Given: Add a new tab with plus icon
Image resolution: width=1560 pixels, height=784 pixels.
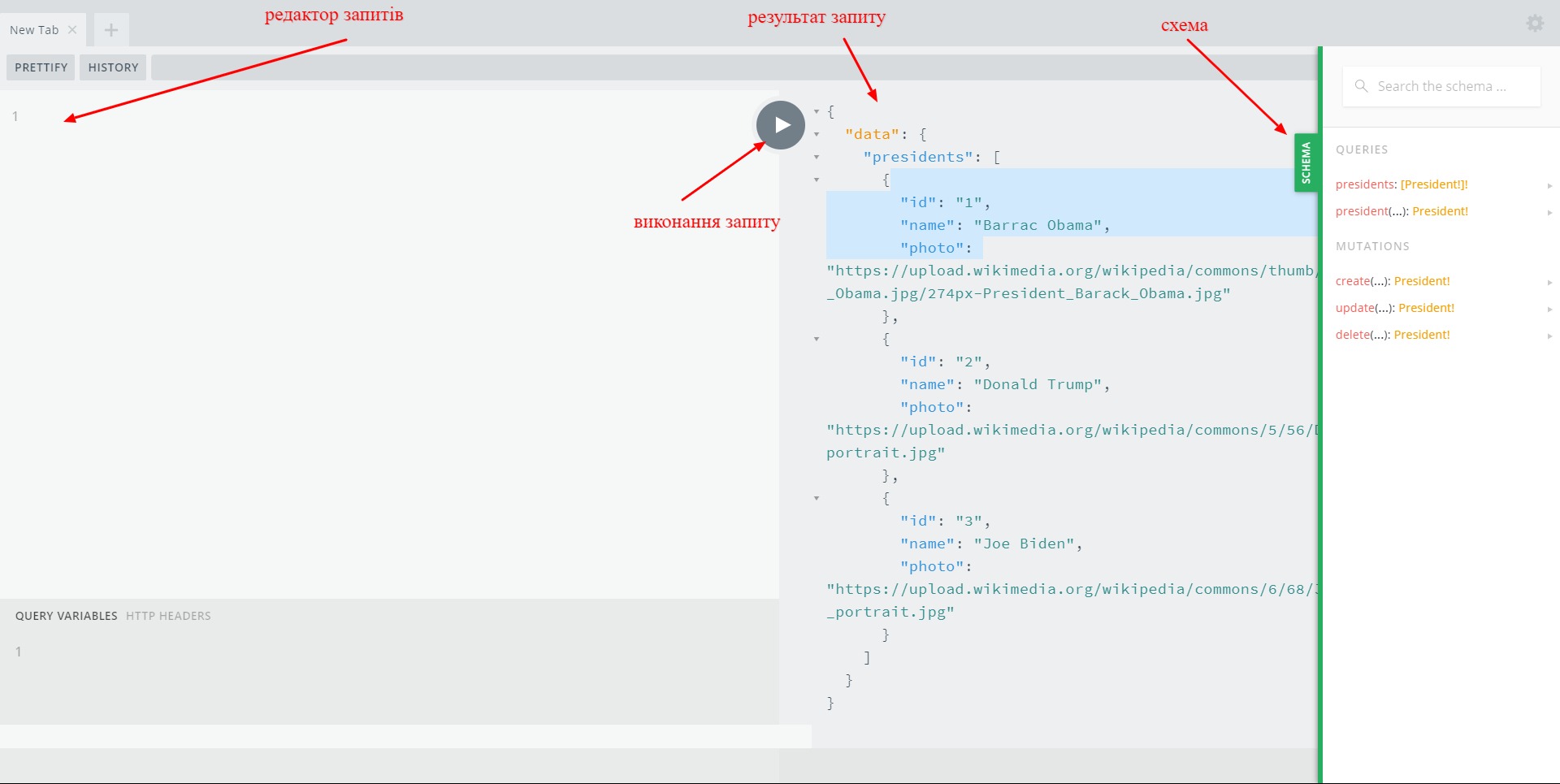Looking at the screenshot, I should click(111, 30).
